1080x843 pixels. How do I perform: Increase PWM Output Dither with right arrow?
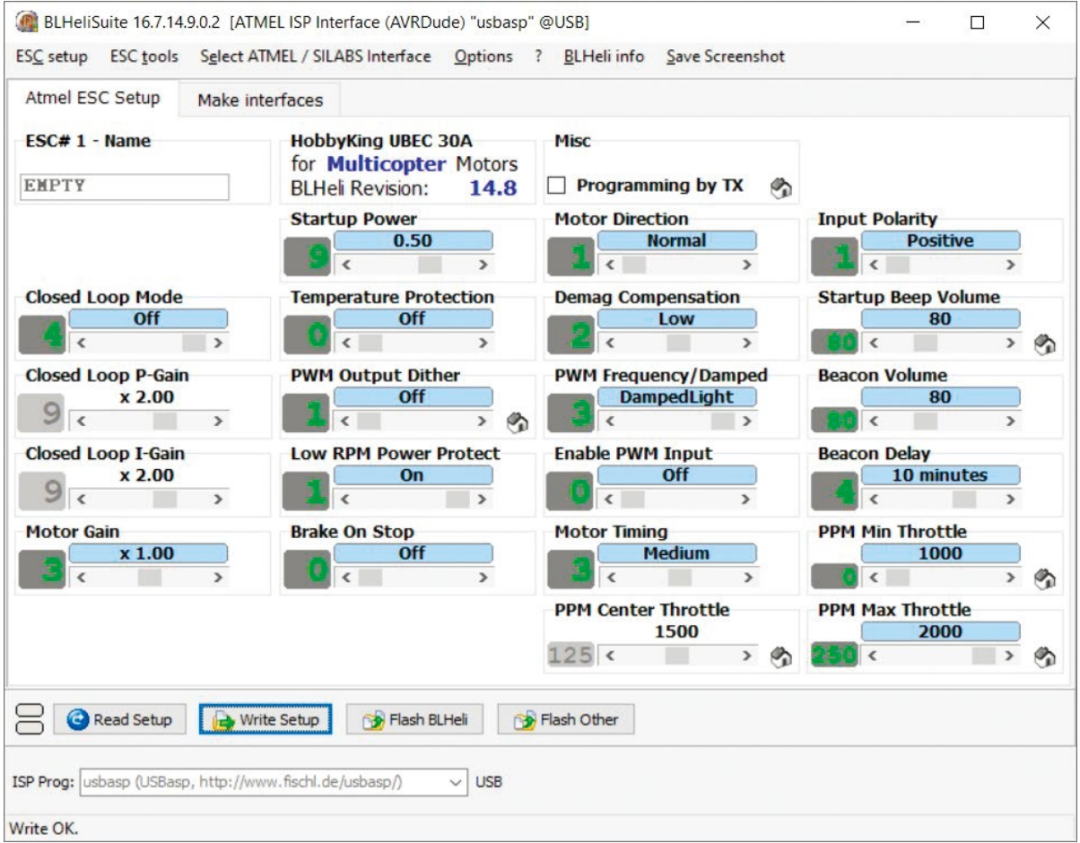click(x=481, y=421)
